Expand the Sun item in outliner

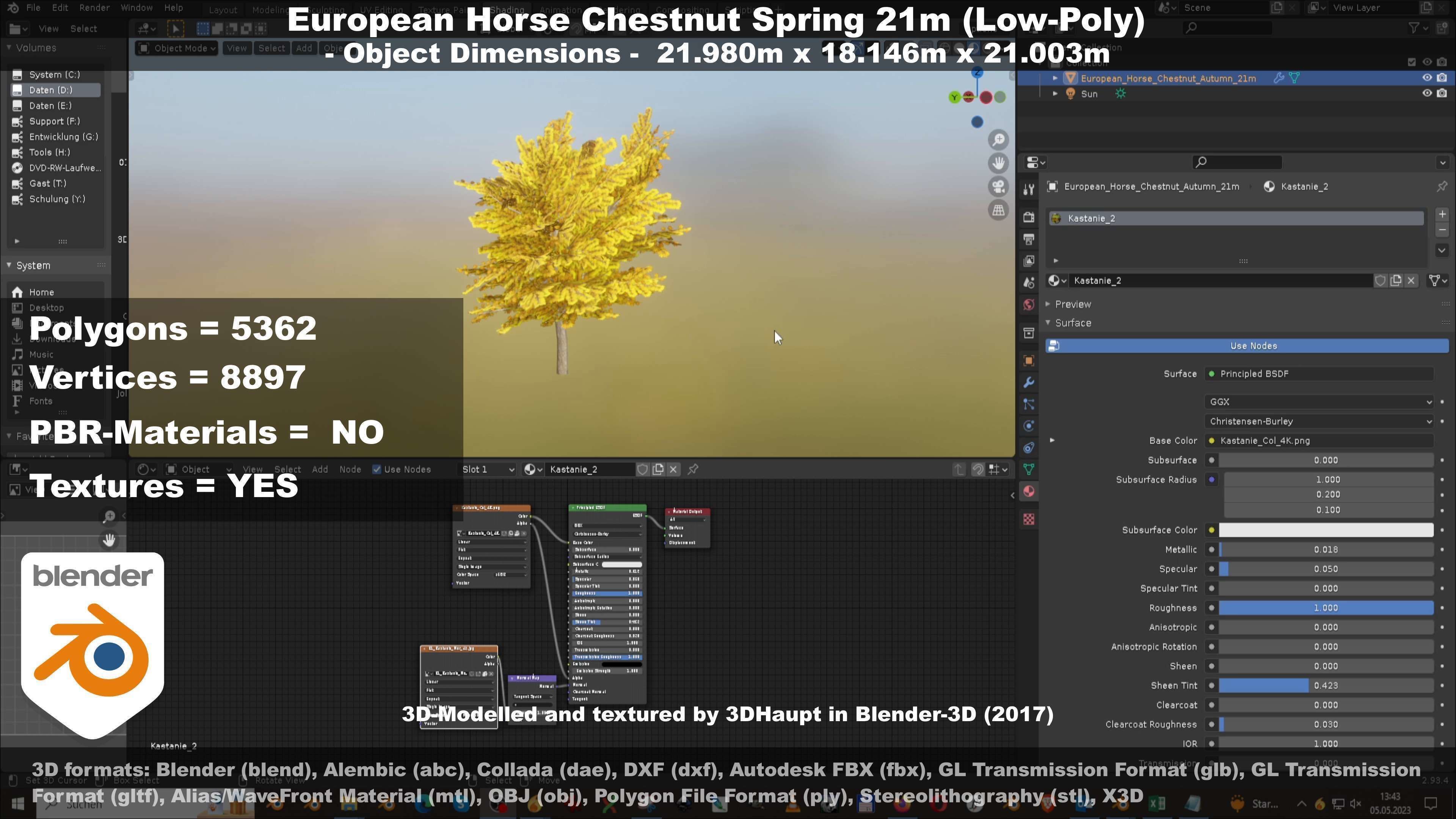pyautogui.click(x=1055, y=94)
